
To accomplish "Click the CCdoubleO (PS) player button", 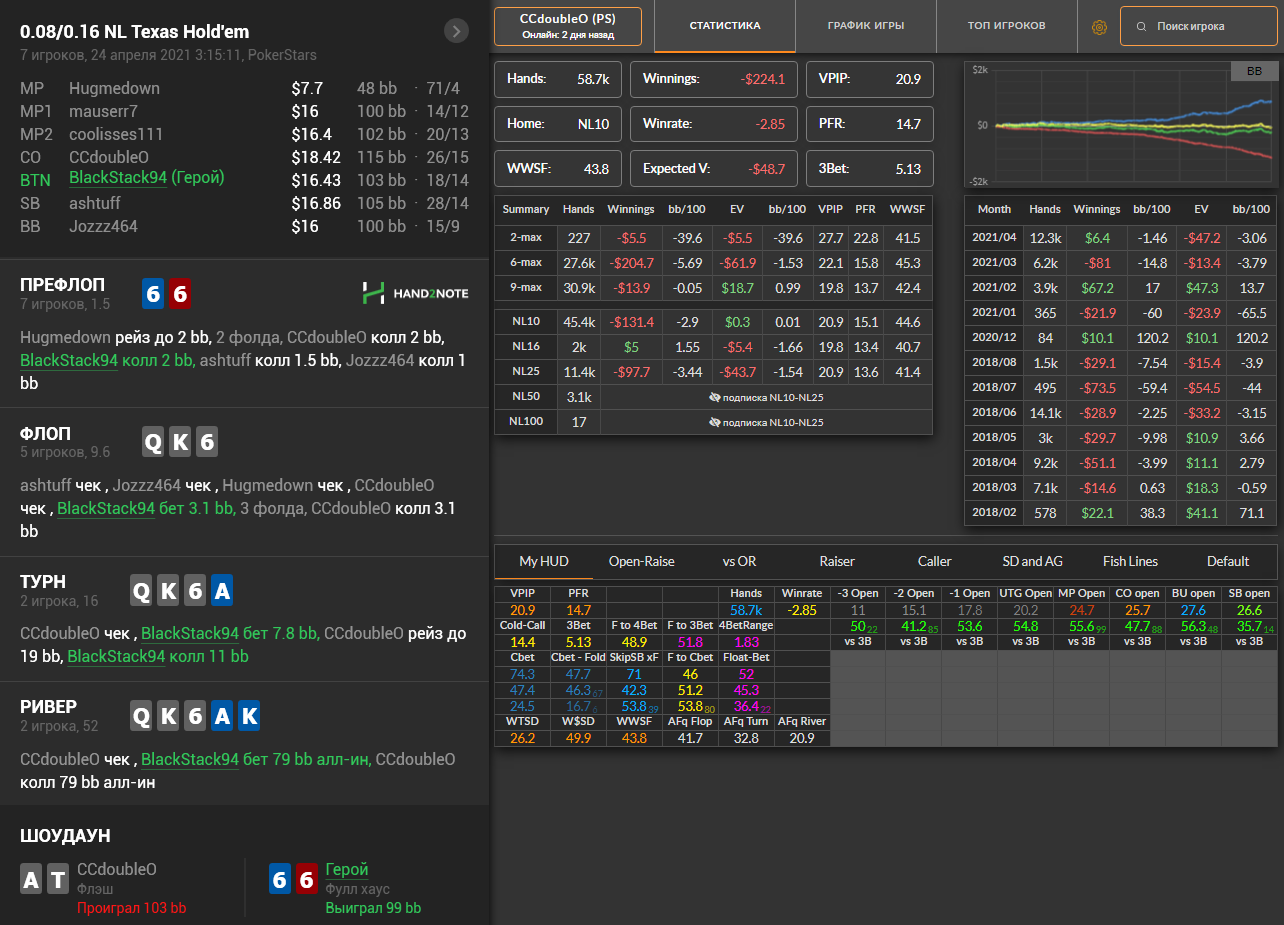I will tap(568, 27).
